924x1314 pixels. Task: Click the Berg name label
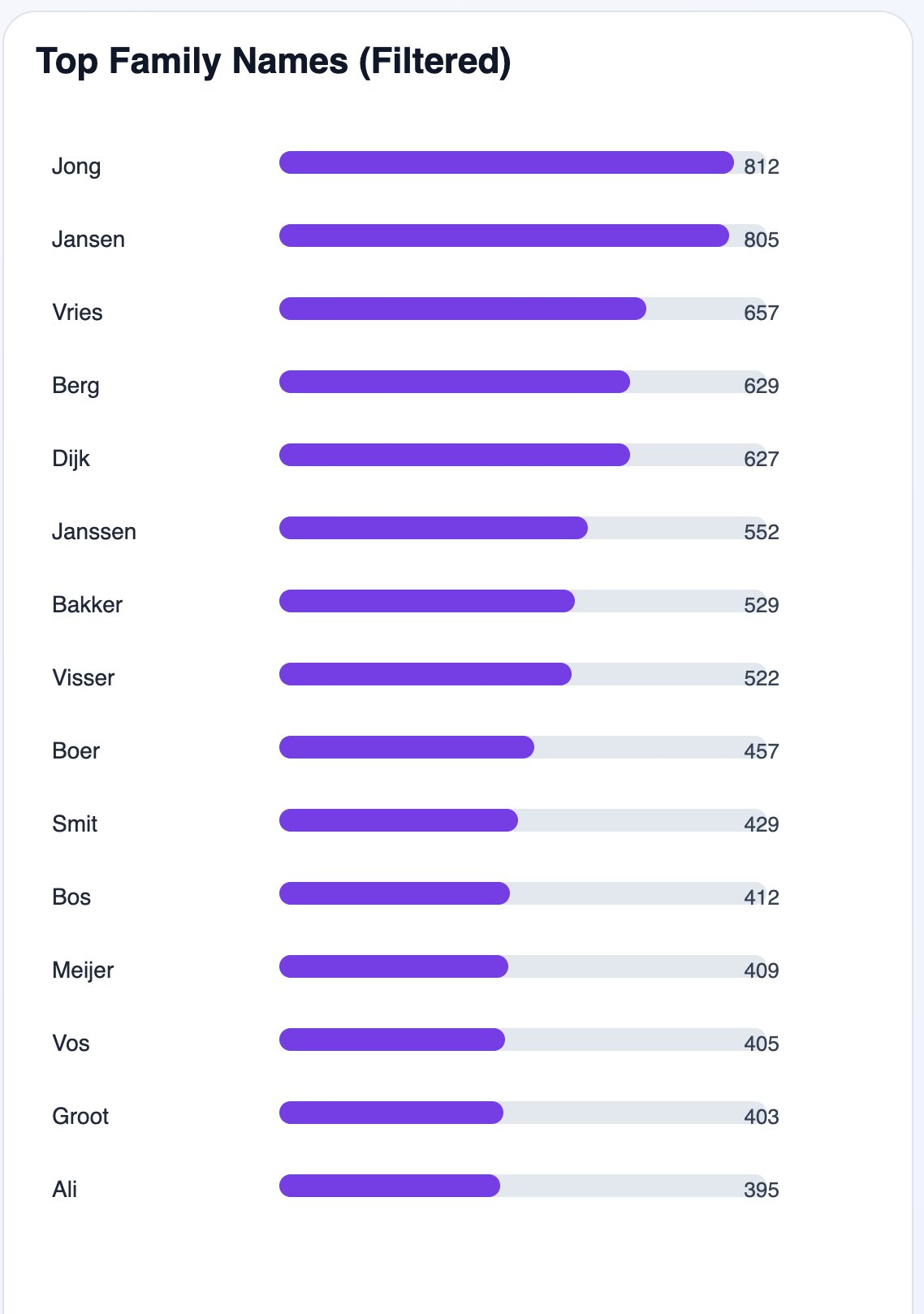coord(76,386)
